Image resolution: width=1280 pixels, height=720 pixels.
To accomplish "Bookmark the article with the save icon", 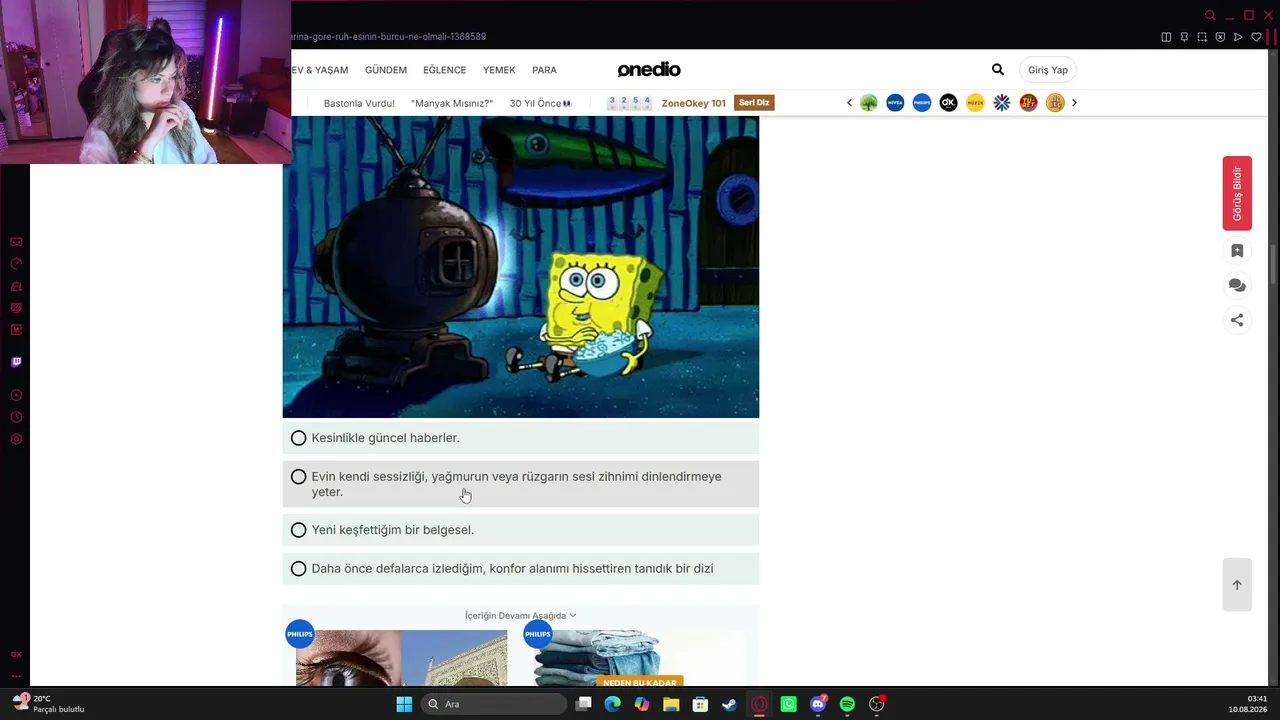I will pyautogui.click(x=1237, y=251).
